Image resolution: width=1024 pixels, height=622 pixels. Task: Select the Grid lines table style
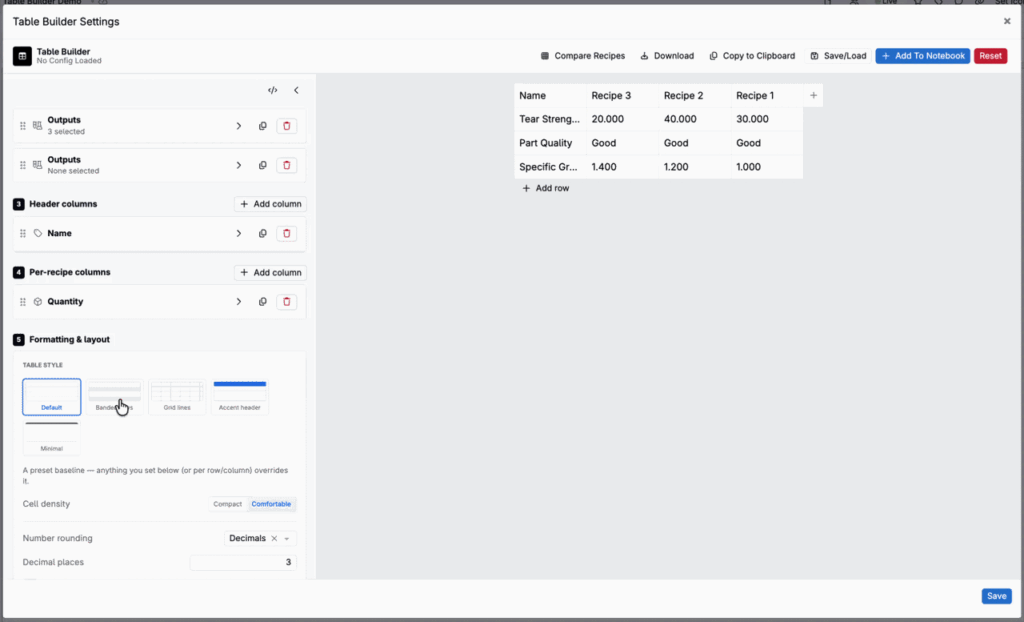pos(177,397)
